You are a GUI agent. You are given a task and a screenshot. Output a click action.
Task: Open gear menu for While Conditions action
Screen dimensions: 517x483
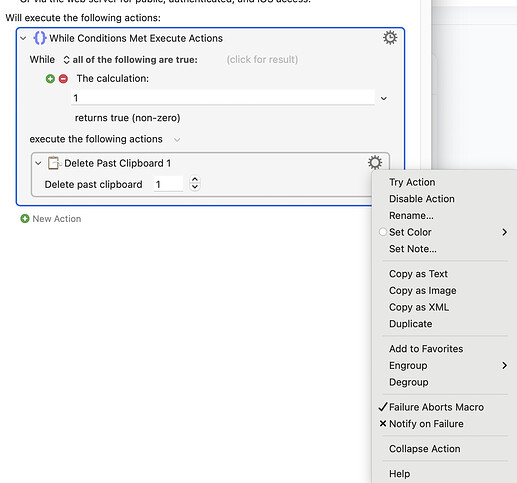pos(390,38)
